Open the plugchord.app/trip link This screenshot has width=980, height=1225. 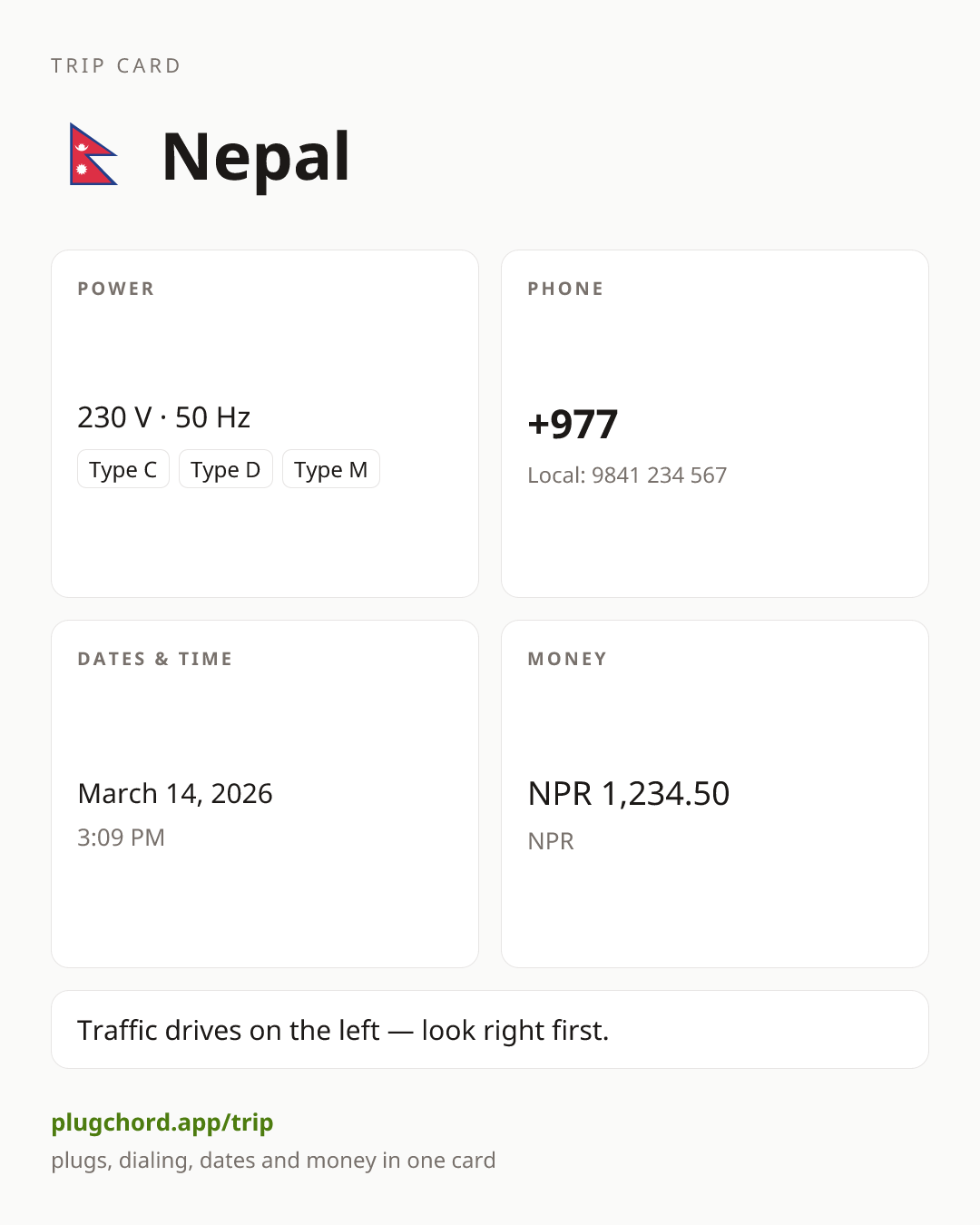(x=162, y=1122)
